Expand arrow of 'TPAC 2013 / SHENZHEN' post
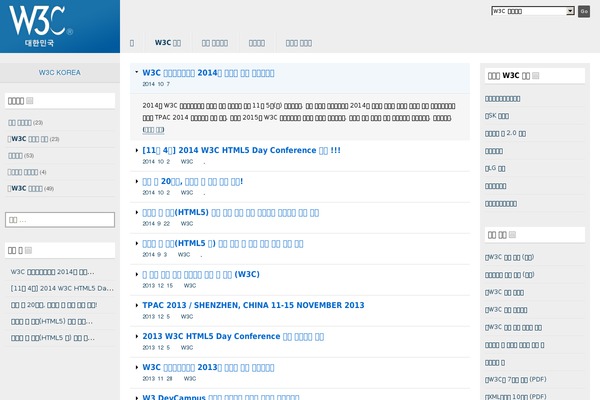Screen dimensions: 600x400 (x=137, y=305)
